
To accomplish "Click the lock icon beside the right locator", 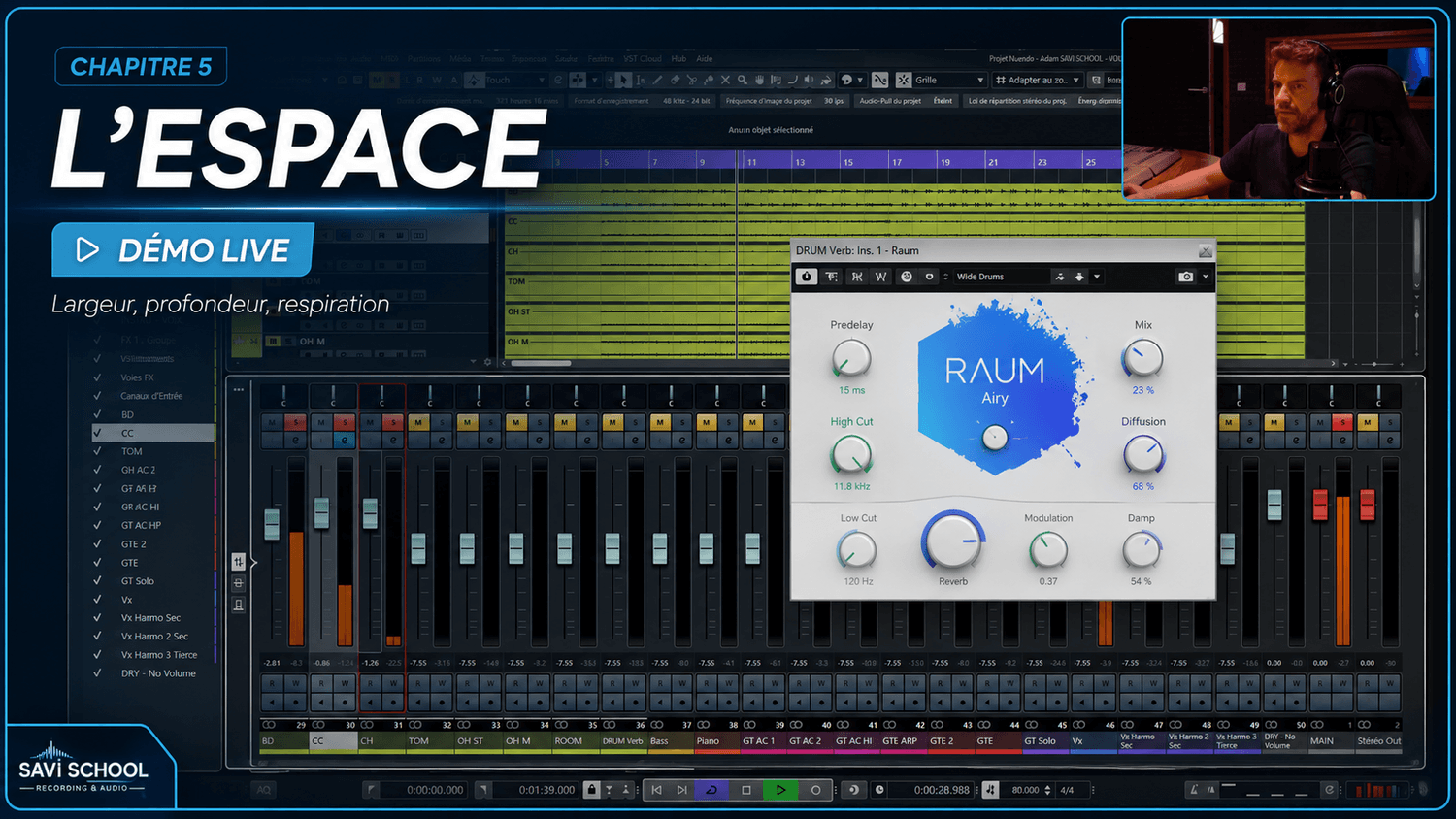I will pyautogui.click(x=591, y=790).
